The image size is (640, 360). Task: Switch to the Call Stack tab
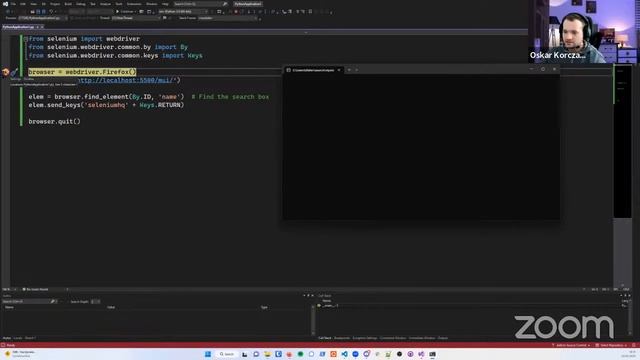(325, 338)
